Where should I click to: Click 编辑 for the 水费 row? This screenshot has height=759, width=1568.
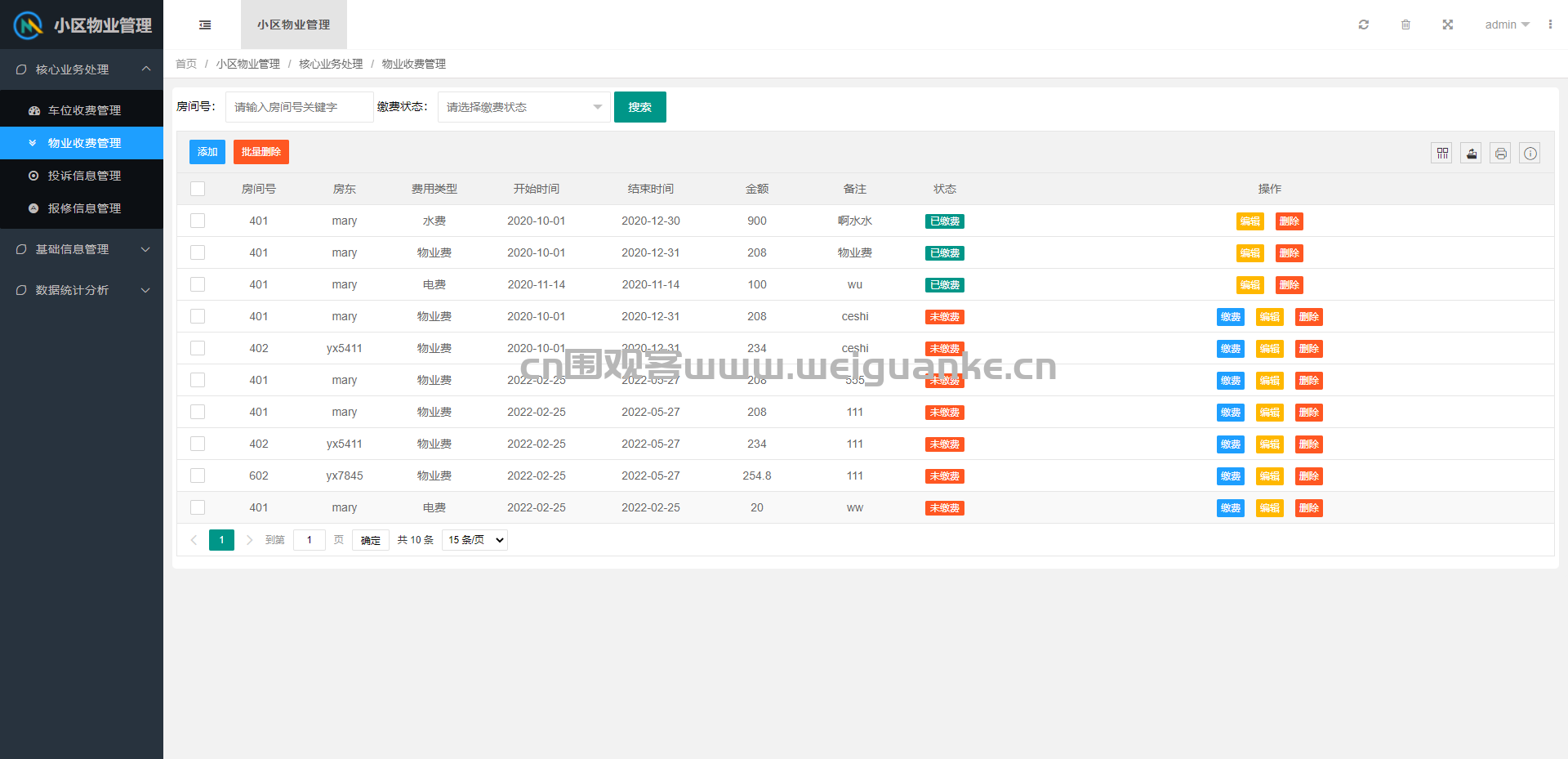(1250, 221)
